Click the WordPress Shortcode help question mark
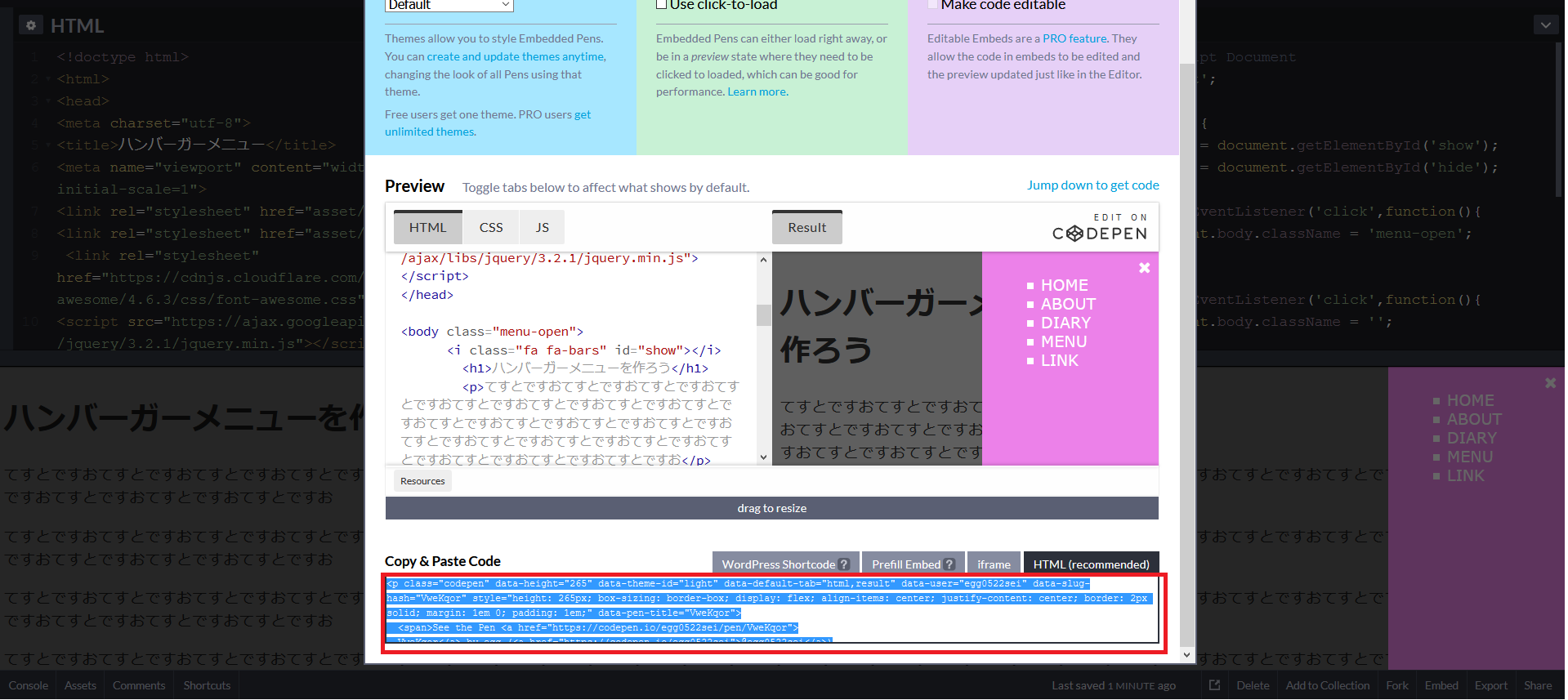 coord(844,564)
